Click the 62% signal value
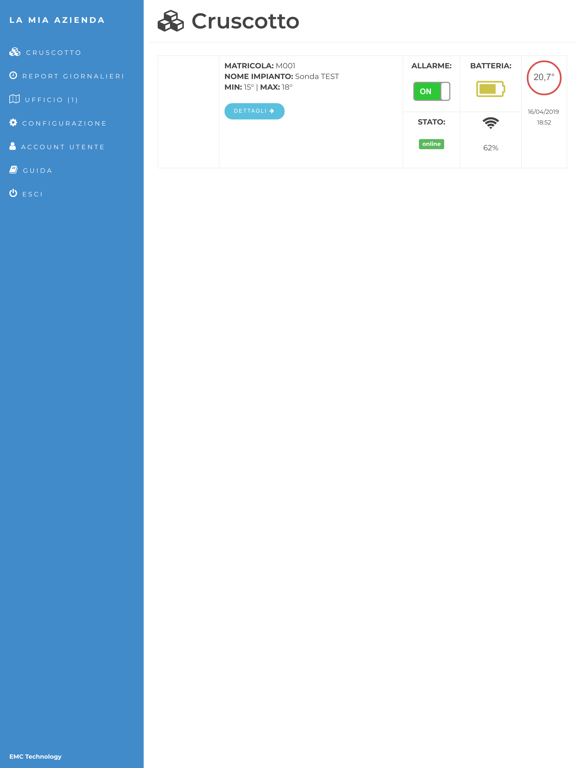This screenshot has height=768, width=576. click(x=490, y=147)
